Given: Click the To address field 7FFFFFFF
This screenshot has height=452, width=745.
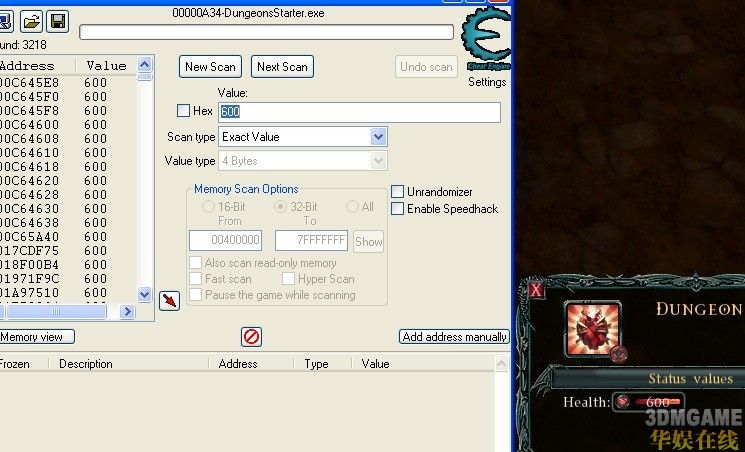Looking at the screenshot, I should [311, 240].
